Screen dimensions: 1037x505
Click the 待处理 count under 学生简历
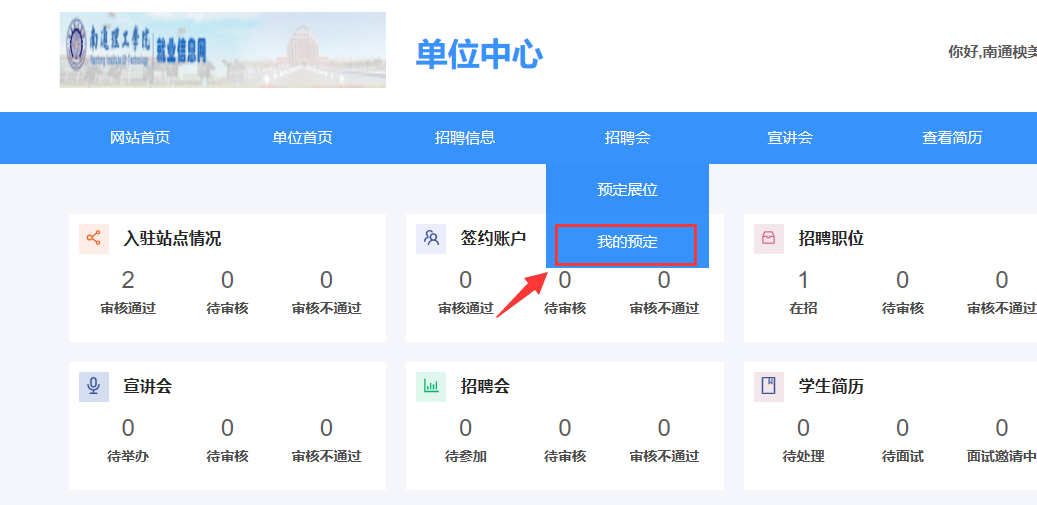[x=803, y=428]
